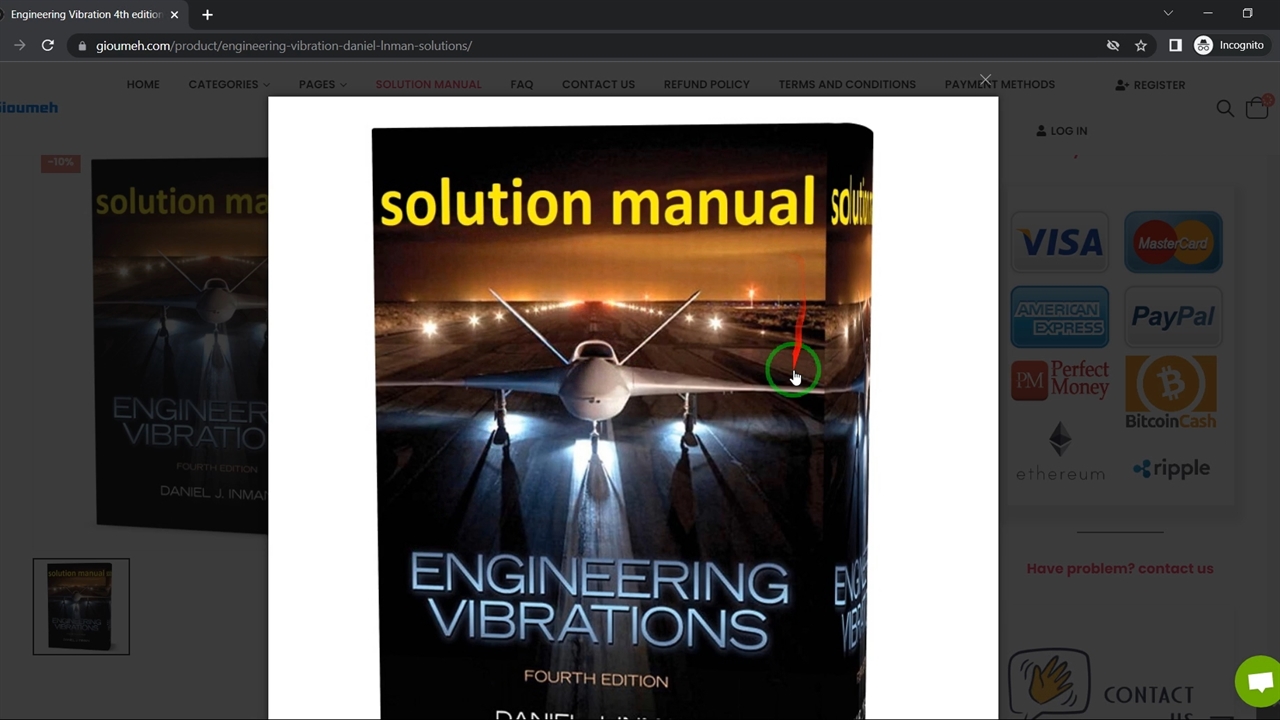The image size is (1280, 720).
Task: Click the LOG IN link
Action: tap(1062, 131)
